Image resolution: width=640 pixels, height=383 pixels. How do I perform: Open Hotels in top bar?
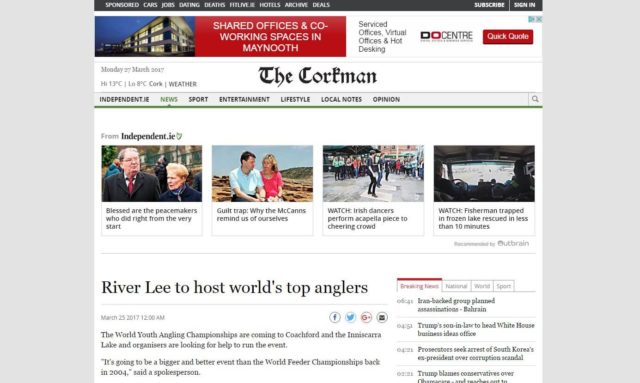[270, 5]
